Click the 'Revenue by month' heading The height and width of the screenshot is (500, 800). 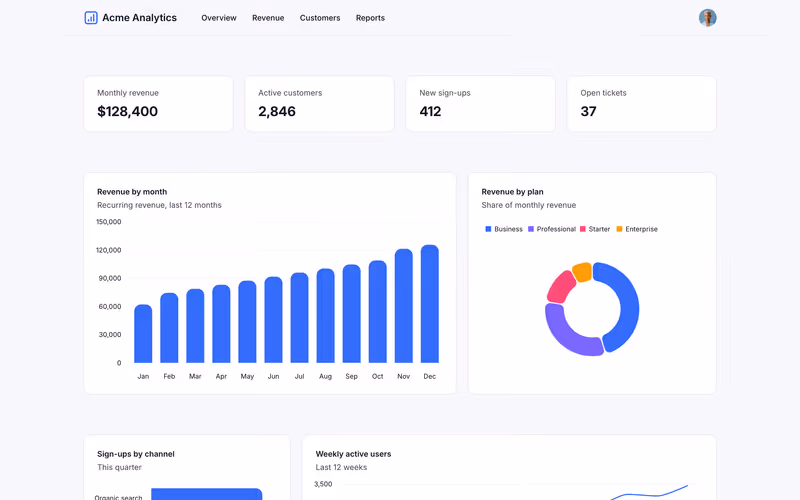point(132,192)
